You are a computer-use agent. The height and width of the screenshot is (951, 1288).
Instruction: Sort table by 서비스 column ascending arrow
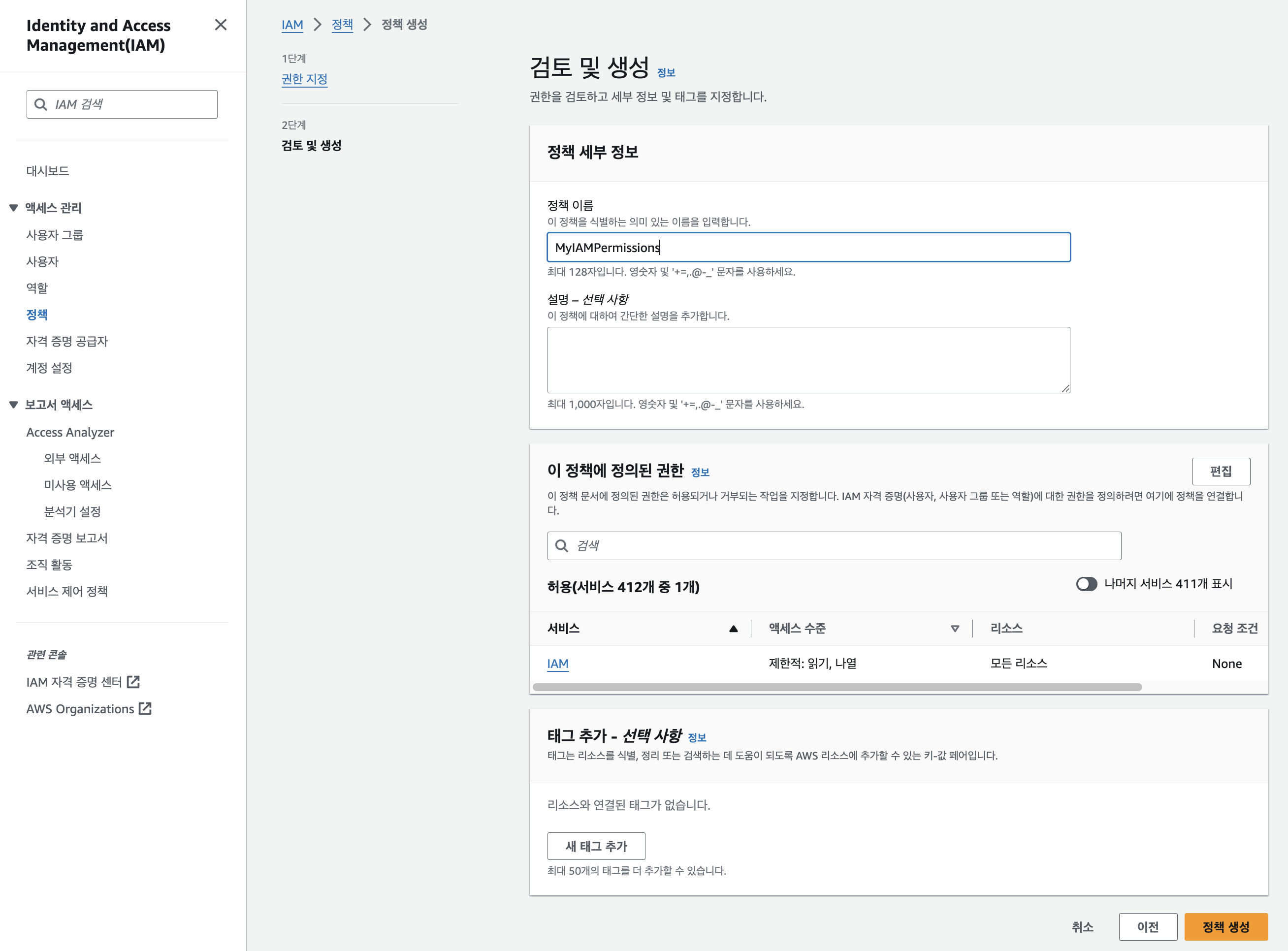pyautogui.click(x=733, y=629)
